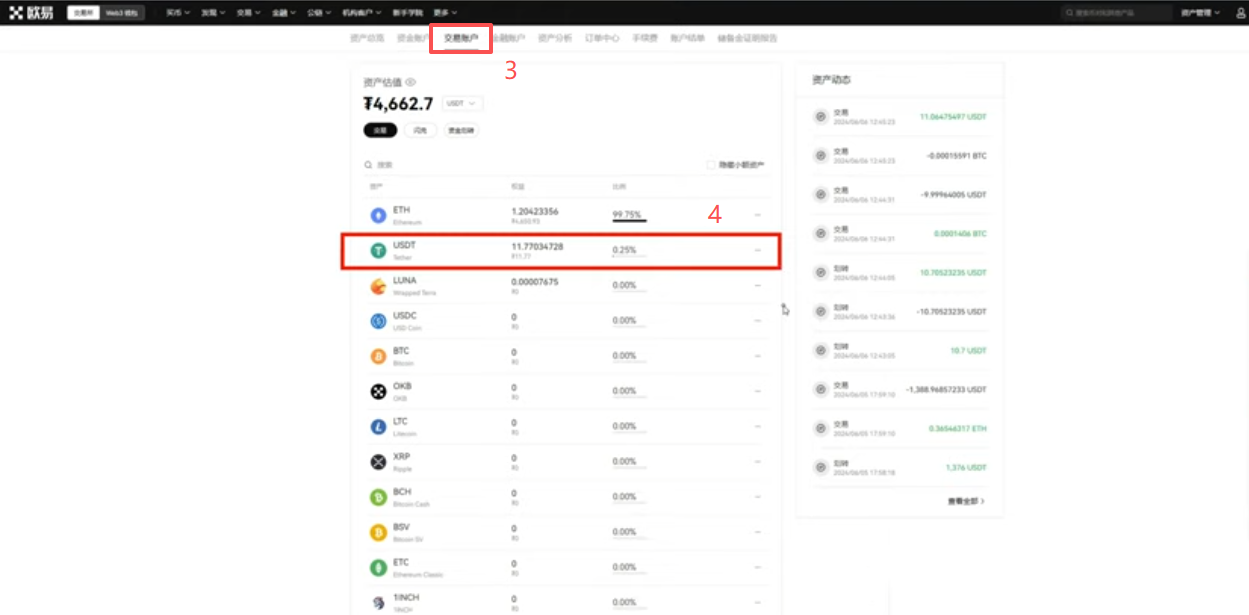The height and width of the screenshot is (615, 1249).
Task: Open the options menu in the ETH row
Action: 757,215
